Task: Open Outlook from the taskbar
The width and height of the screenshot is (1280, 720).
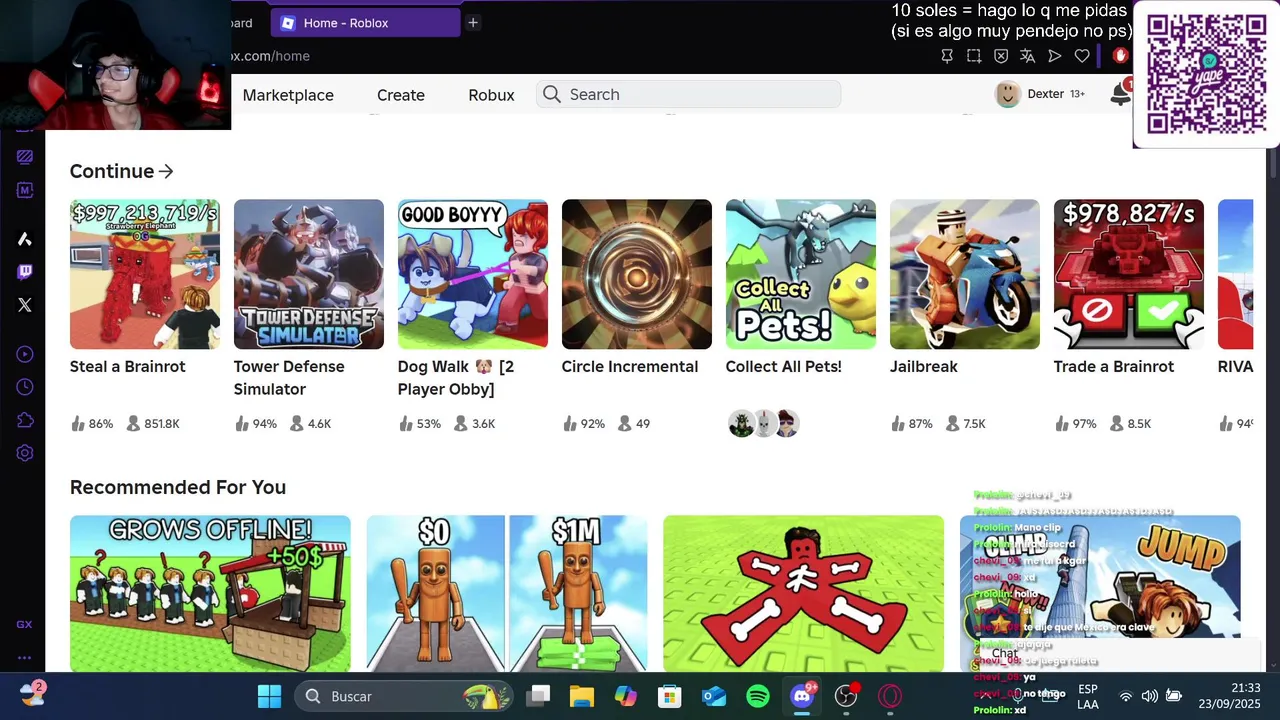Action: (714, 696)
